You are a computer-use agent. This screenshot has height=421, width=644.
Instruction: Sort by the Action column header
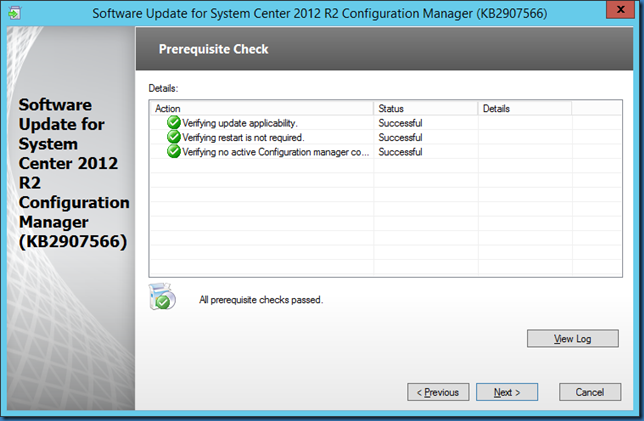(261, 108)
